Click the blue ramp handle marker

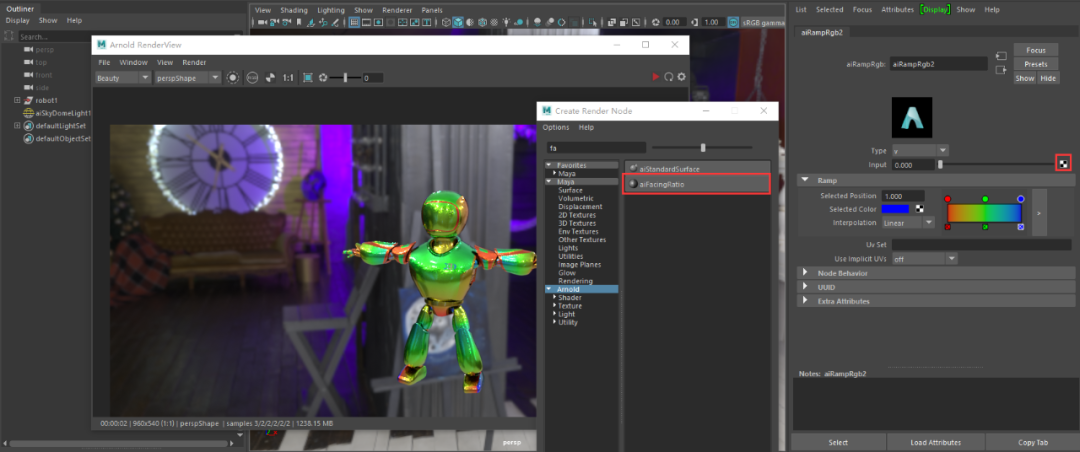pyautogui.click(x=1020, y=199)
